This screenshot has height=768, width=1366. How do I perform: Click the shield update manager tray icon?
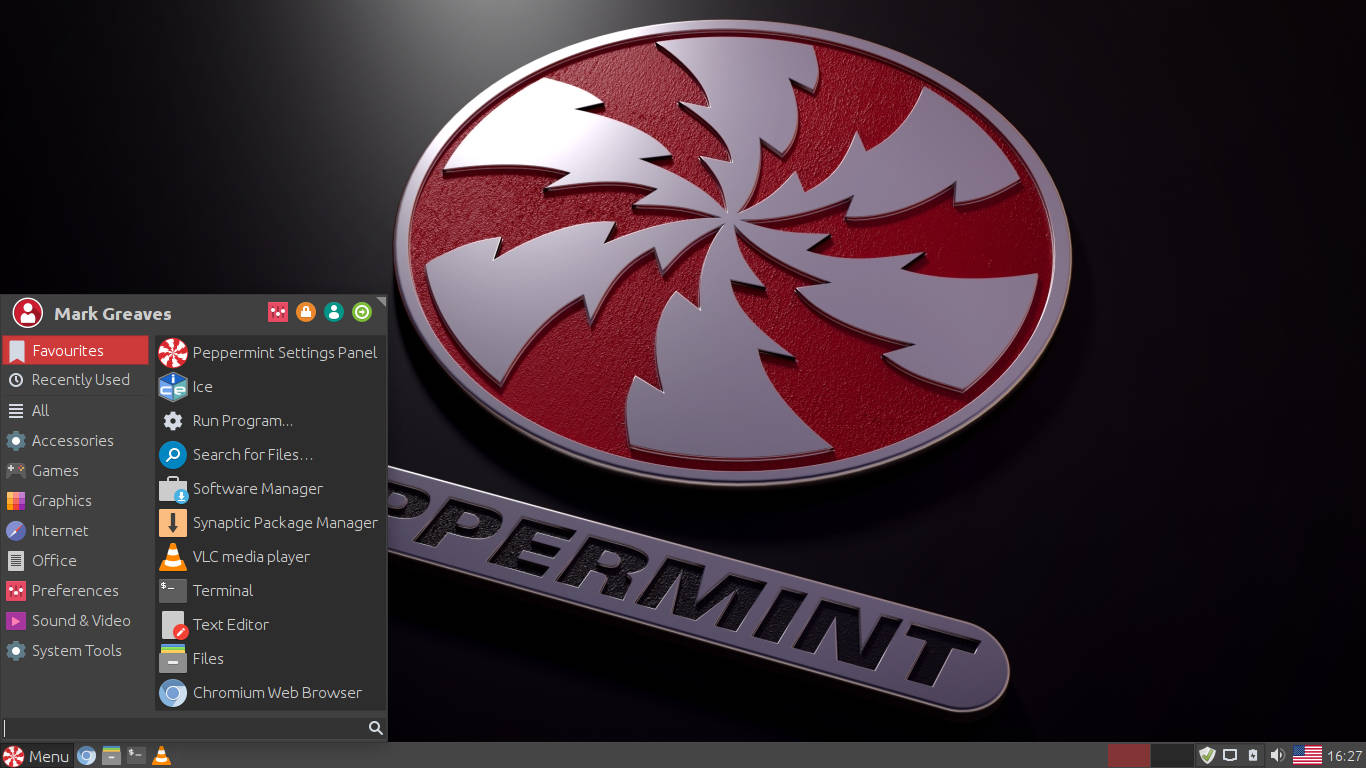click(1207, 755)
